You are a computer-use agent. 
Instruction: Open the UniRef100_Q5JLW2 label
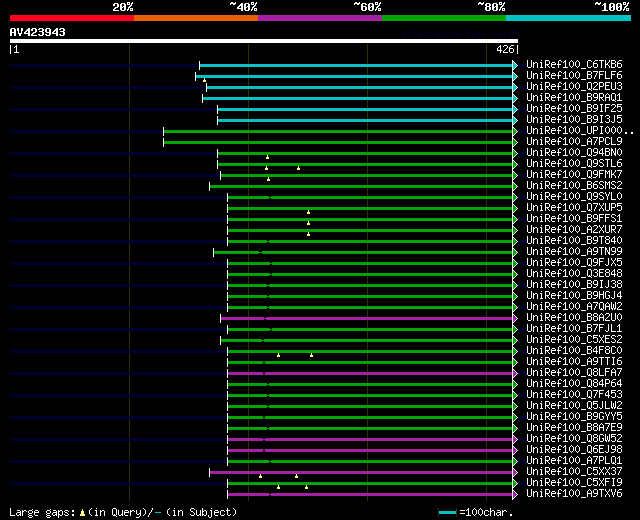(x=574, y=406)
